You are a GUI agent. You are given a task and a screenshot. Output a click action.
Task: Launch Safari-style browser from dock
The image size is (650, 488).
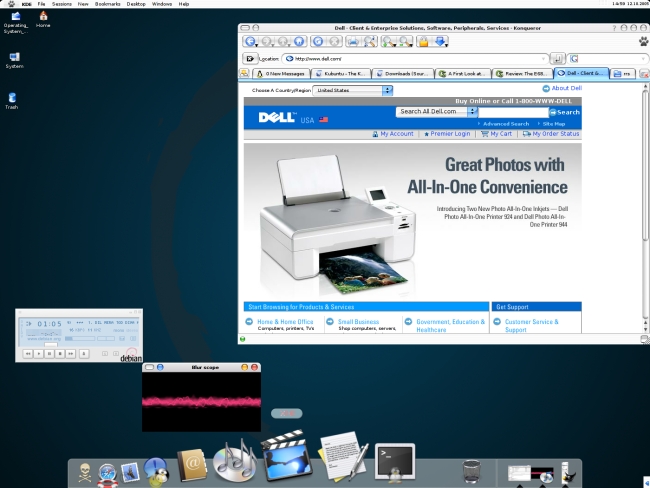pos(107,474)
